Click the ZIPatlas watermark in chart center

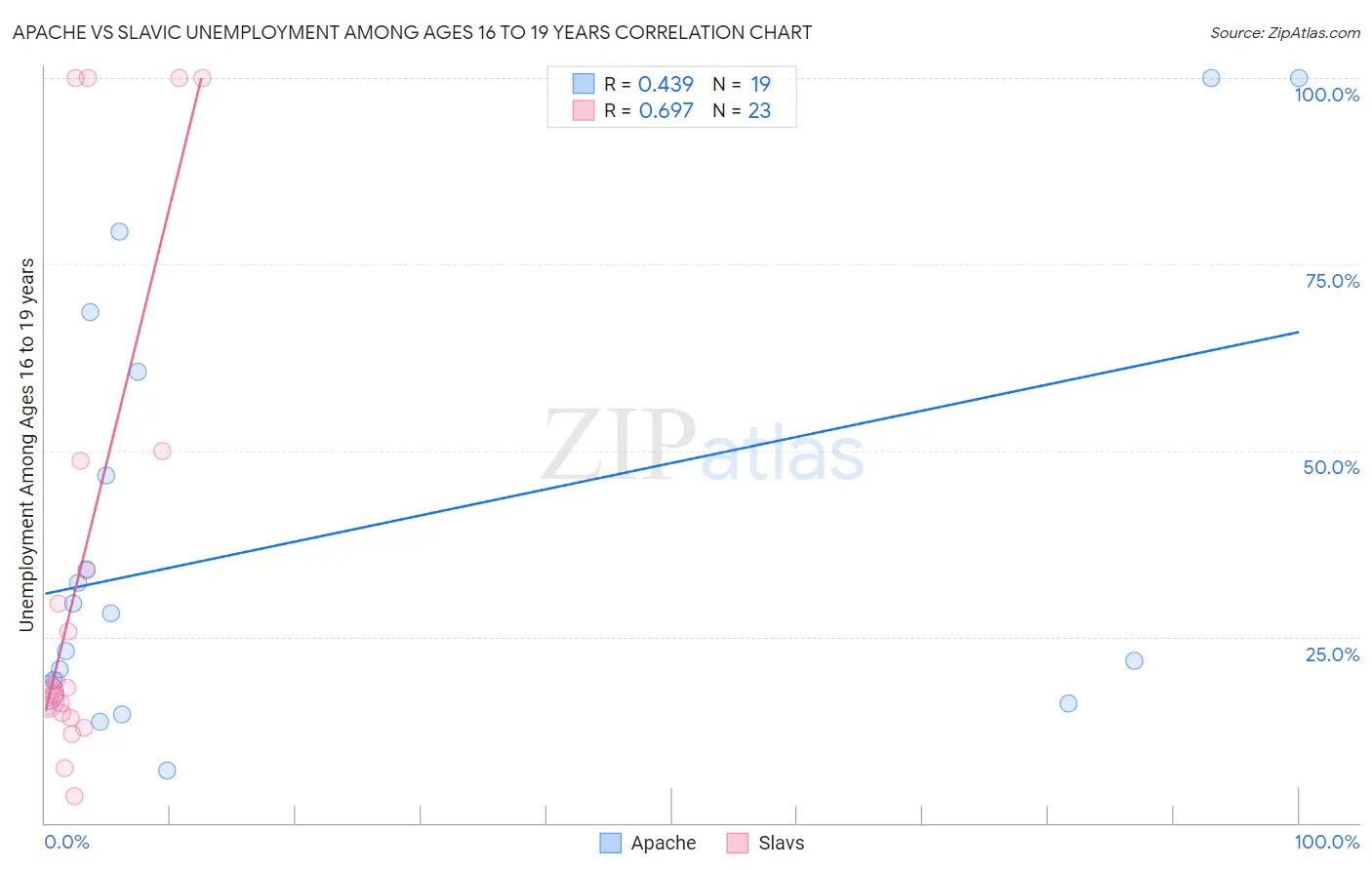(x=704, y=447)
